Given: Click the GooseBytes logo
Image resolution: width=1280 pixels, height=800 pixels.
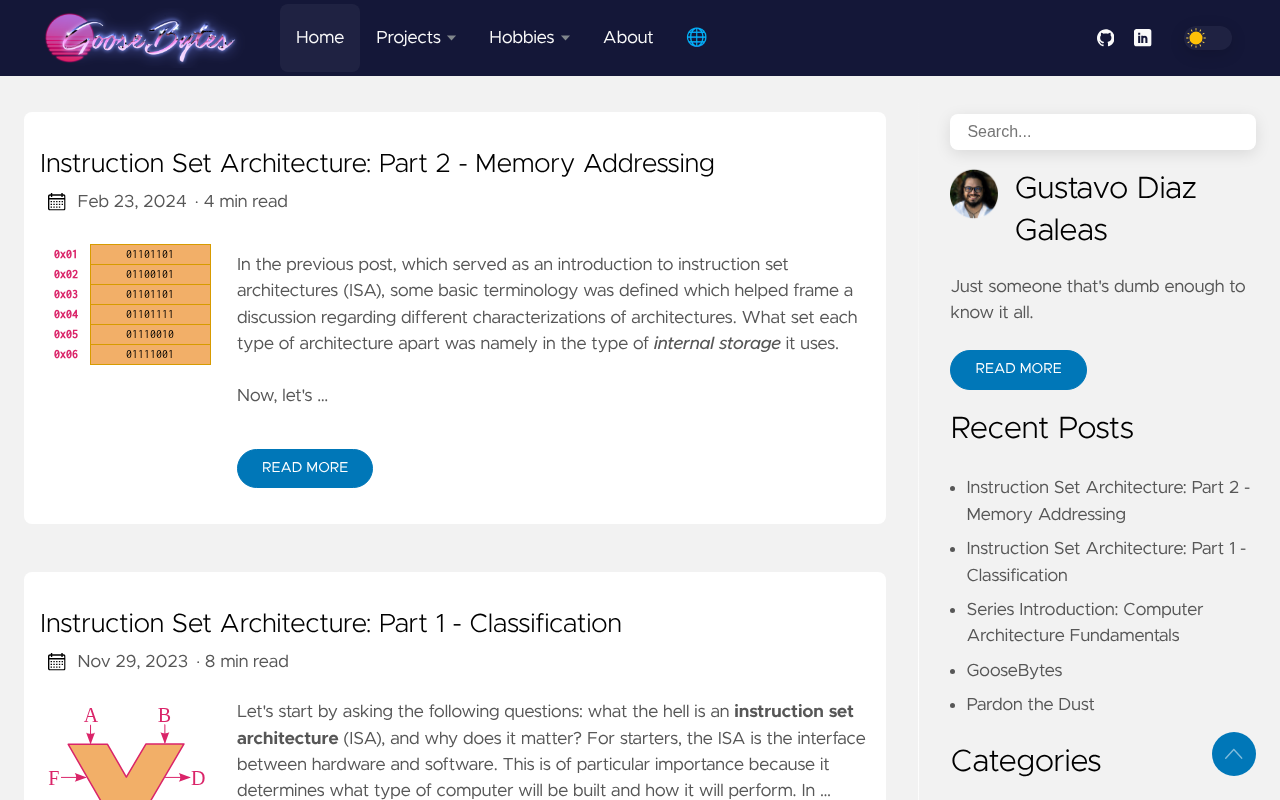Looking at the screenshot, I should pyautogui.click(x=140, y=38).
